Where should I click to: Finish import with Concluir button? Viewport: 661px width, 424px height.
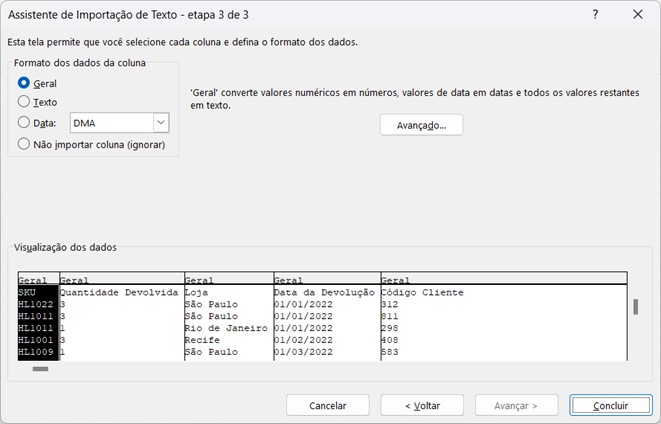[x=610, y=405]
